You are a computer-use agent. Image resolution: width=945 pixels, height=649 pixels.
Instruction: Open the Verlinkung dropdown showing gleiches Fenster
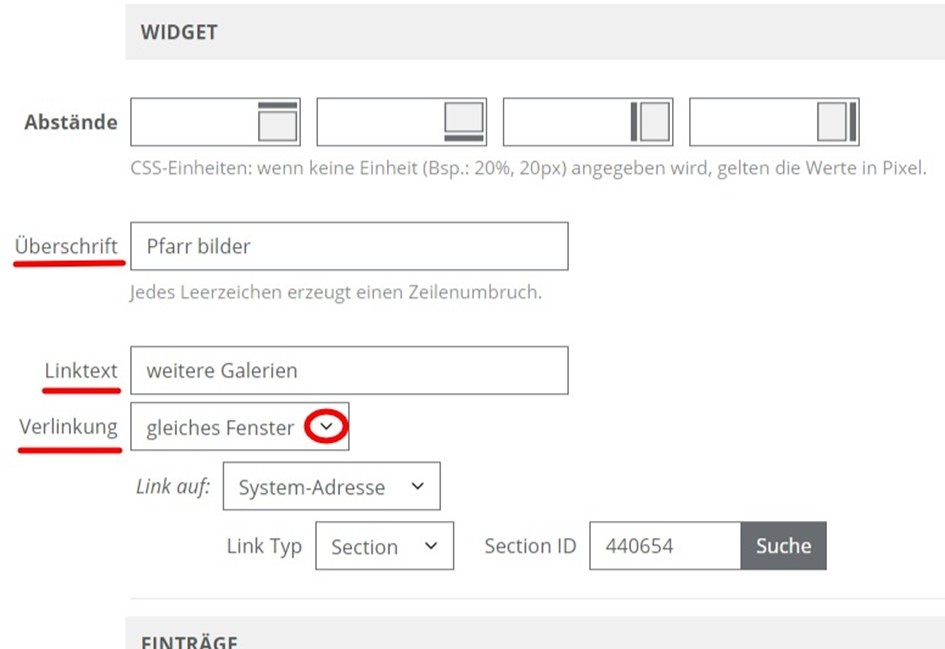239,427
